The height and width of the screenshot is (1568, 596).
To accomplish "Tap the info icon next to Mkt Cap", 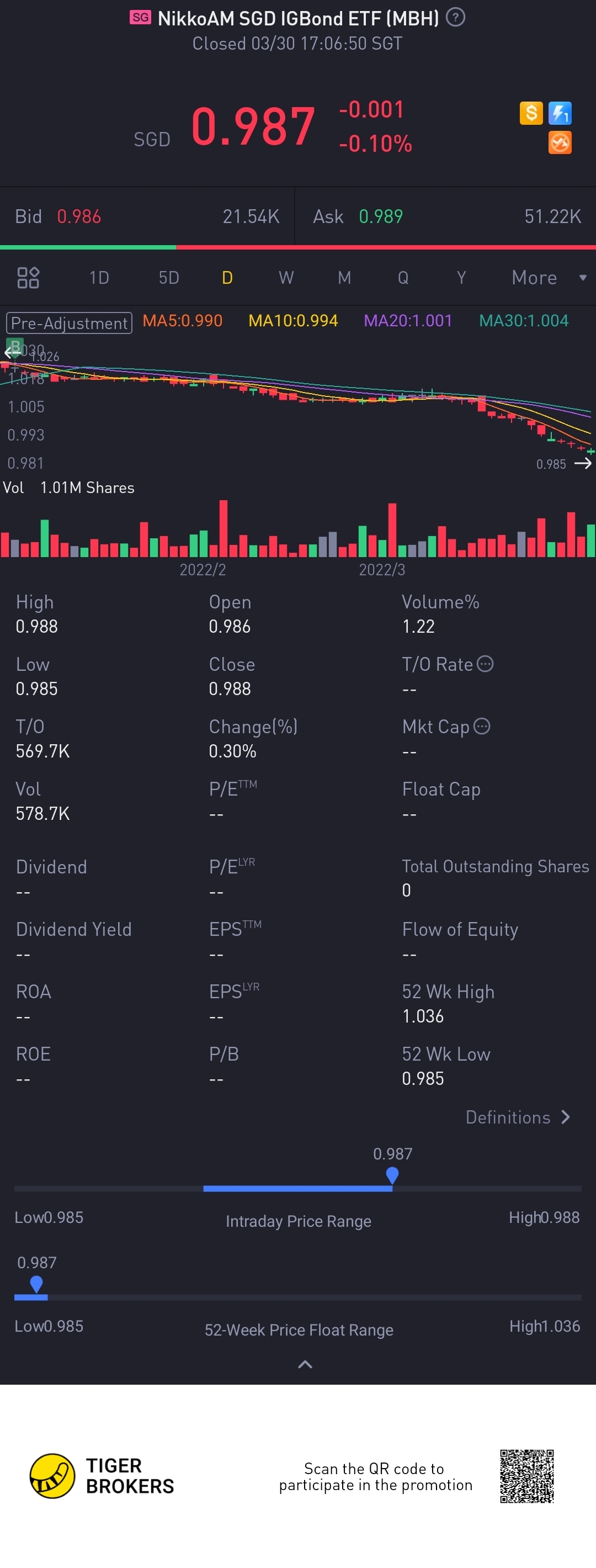I will (482, 726).
